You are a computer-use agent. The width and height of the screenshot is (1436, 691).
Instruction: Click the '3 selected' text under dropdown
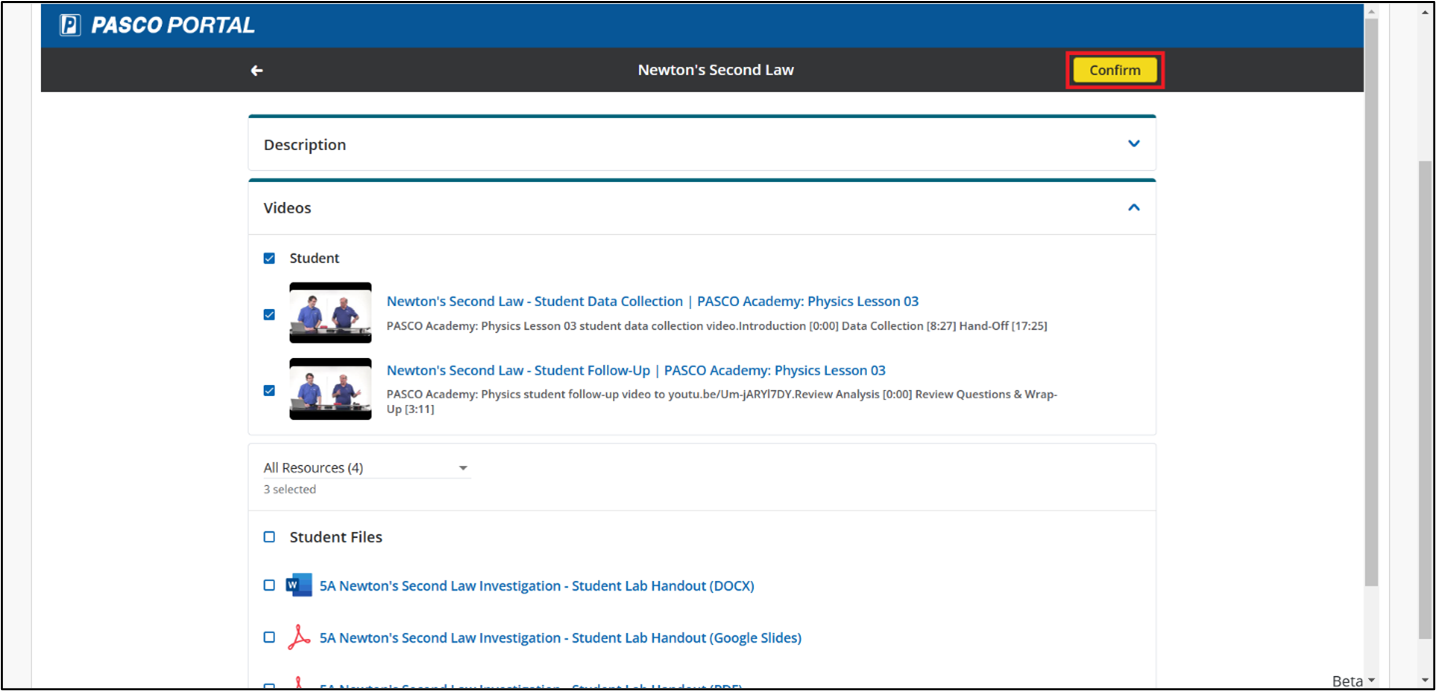[290, 489]
